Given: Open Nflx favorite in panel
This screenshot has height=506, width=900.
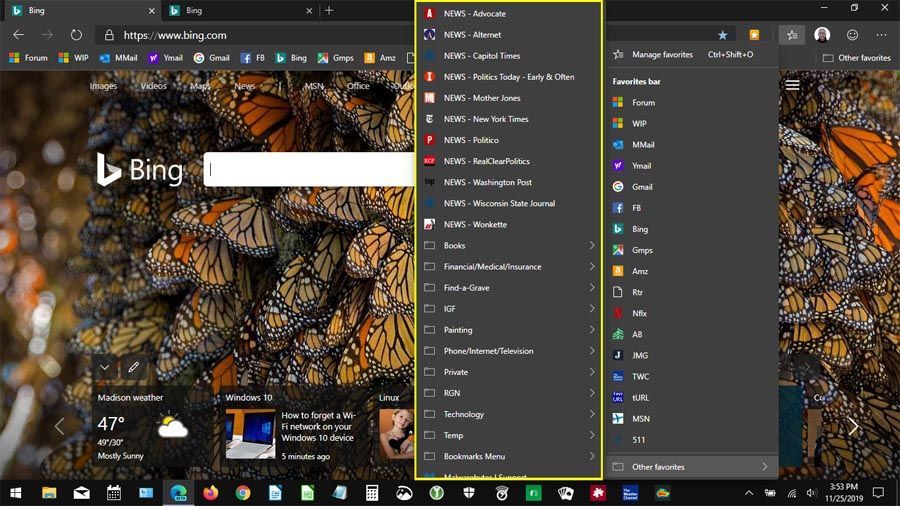Looking at the screenshot, I should pos(692,313).
